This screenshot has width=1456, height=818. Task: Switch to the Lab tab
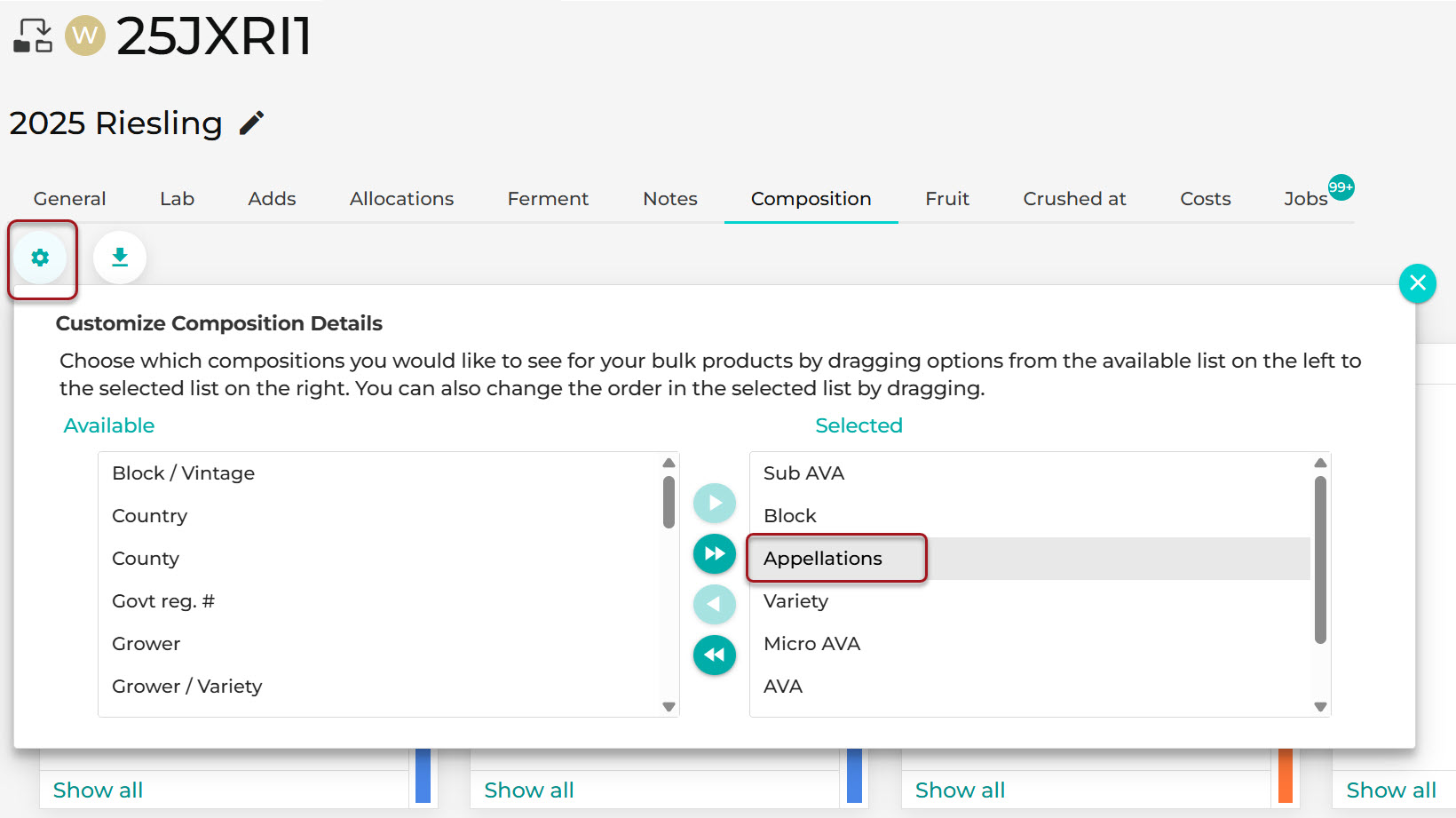(x=177, y=199)
